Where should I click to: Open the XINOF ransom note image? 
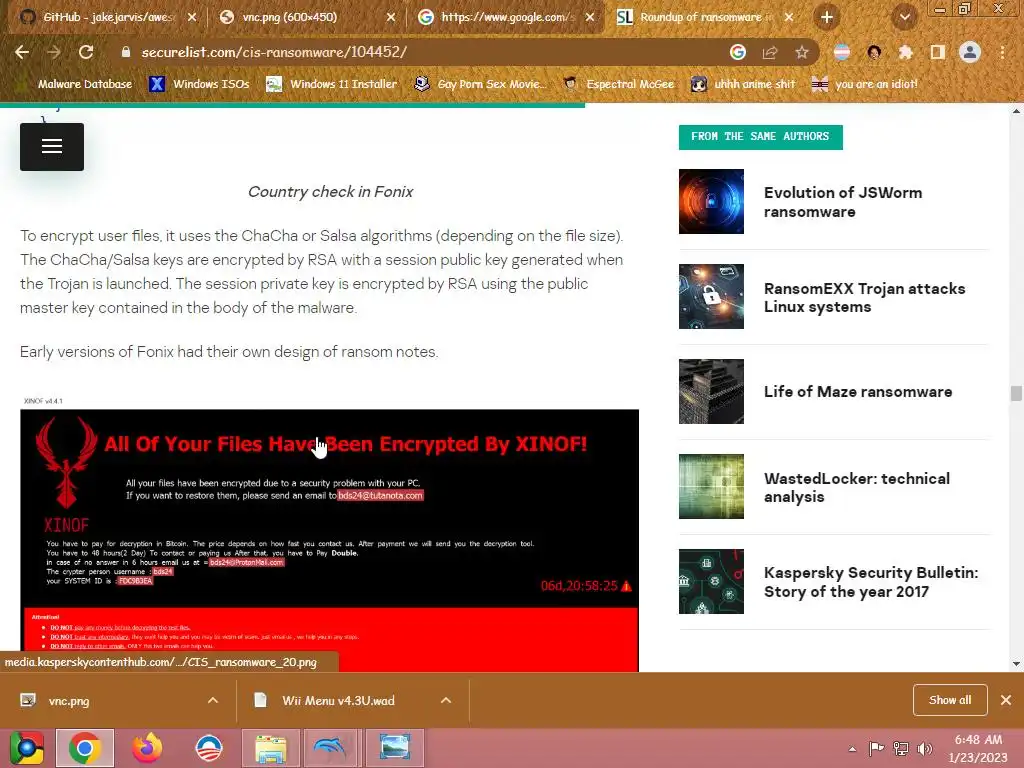[329, 532]
